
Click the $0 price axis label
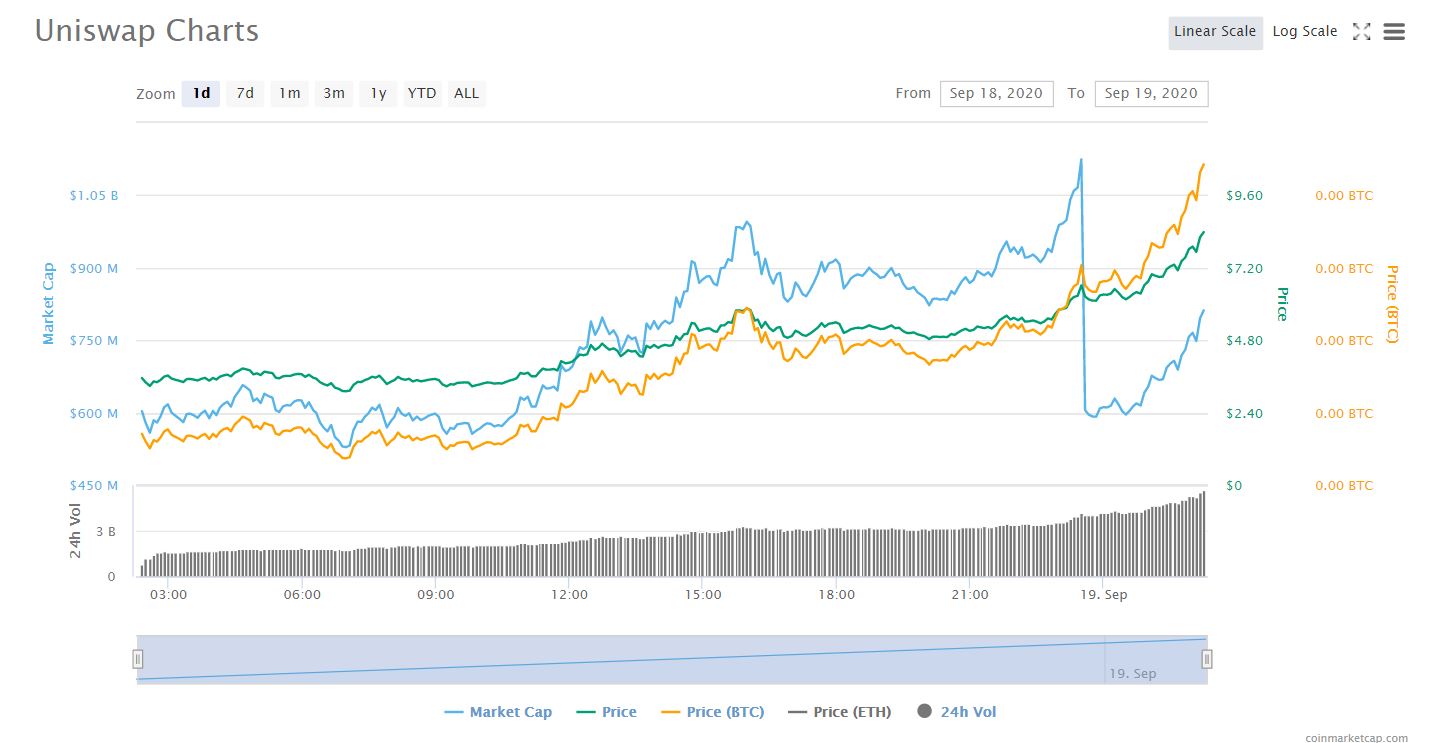[1234, 485]
